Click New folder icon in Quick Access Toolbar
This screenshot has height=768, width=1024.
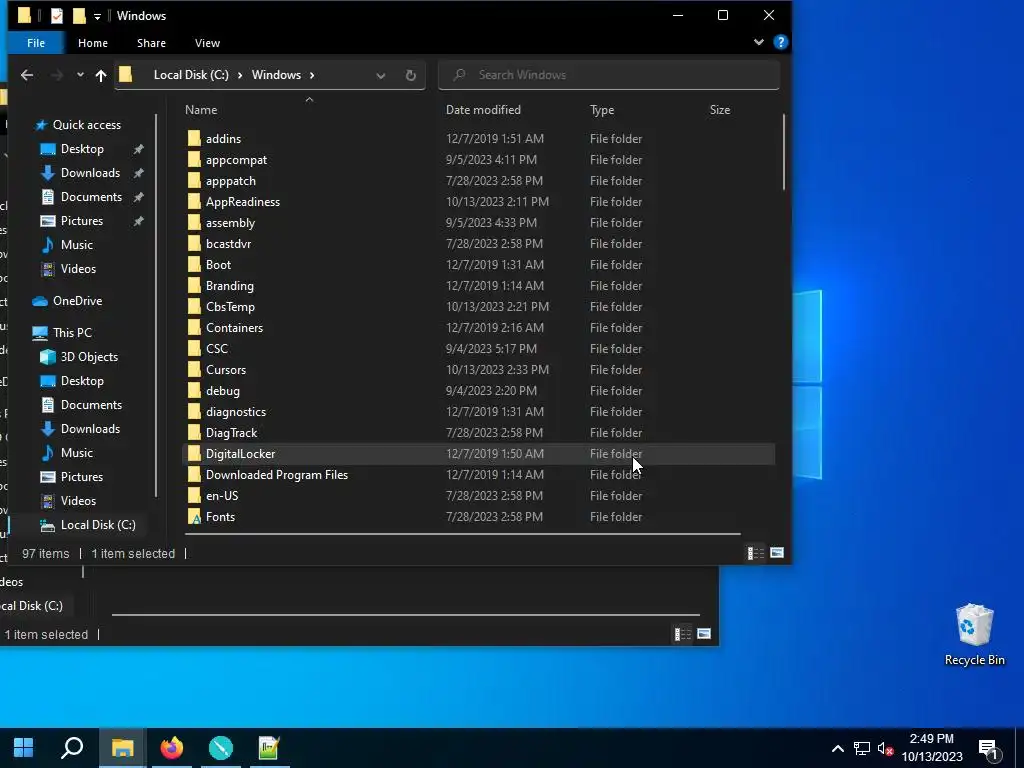pos(79,16)
